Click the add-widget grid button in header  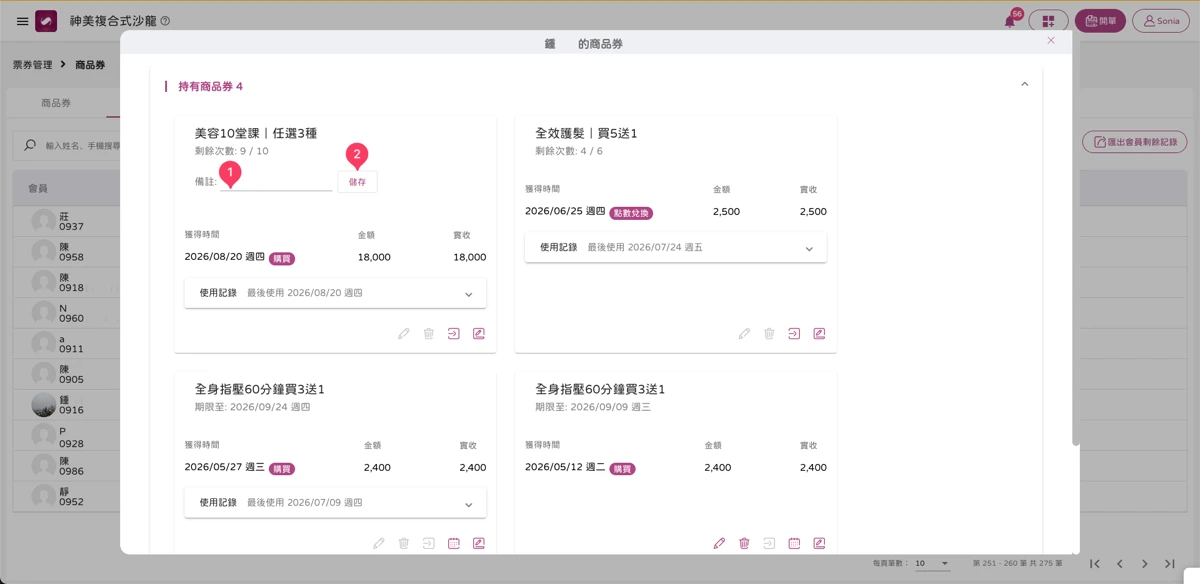point(1048,21)
